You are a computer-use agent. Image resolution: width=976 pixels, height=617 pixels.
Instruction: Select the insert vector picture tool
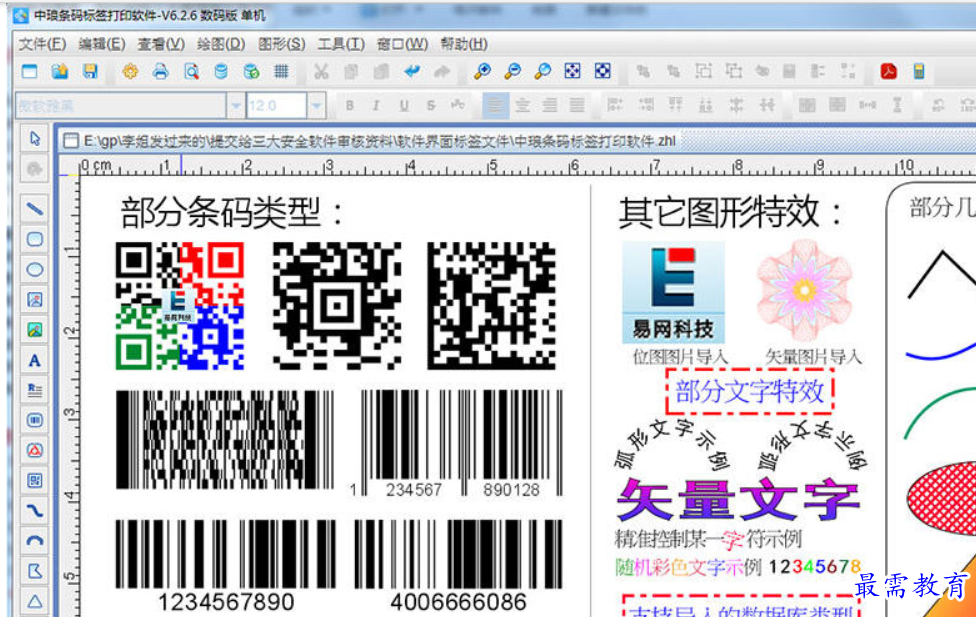(x=35, y=330)
